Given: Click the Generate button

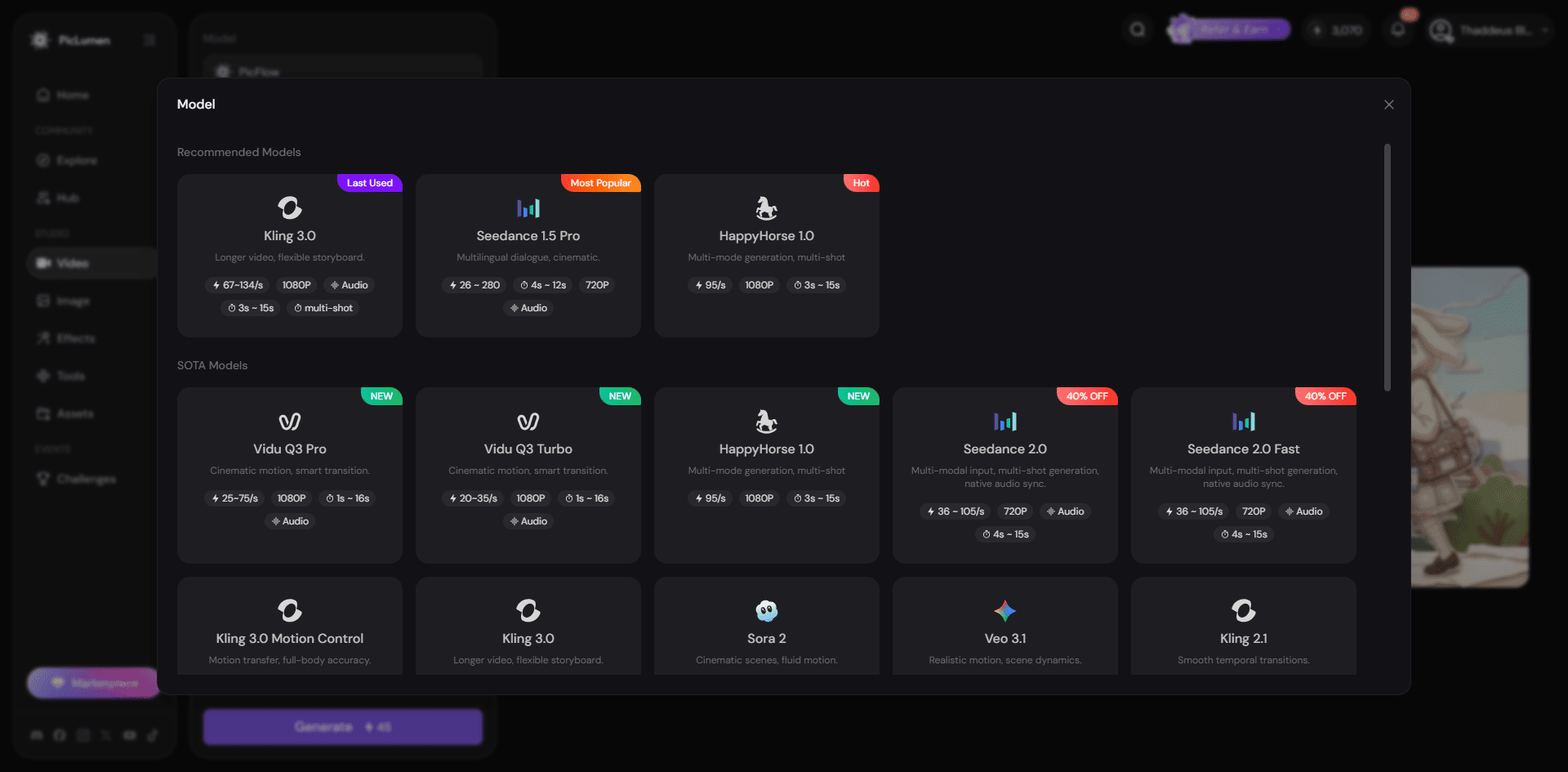Looking at the screenshot, I should (x=343, y=727).
